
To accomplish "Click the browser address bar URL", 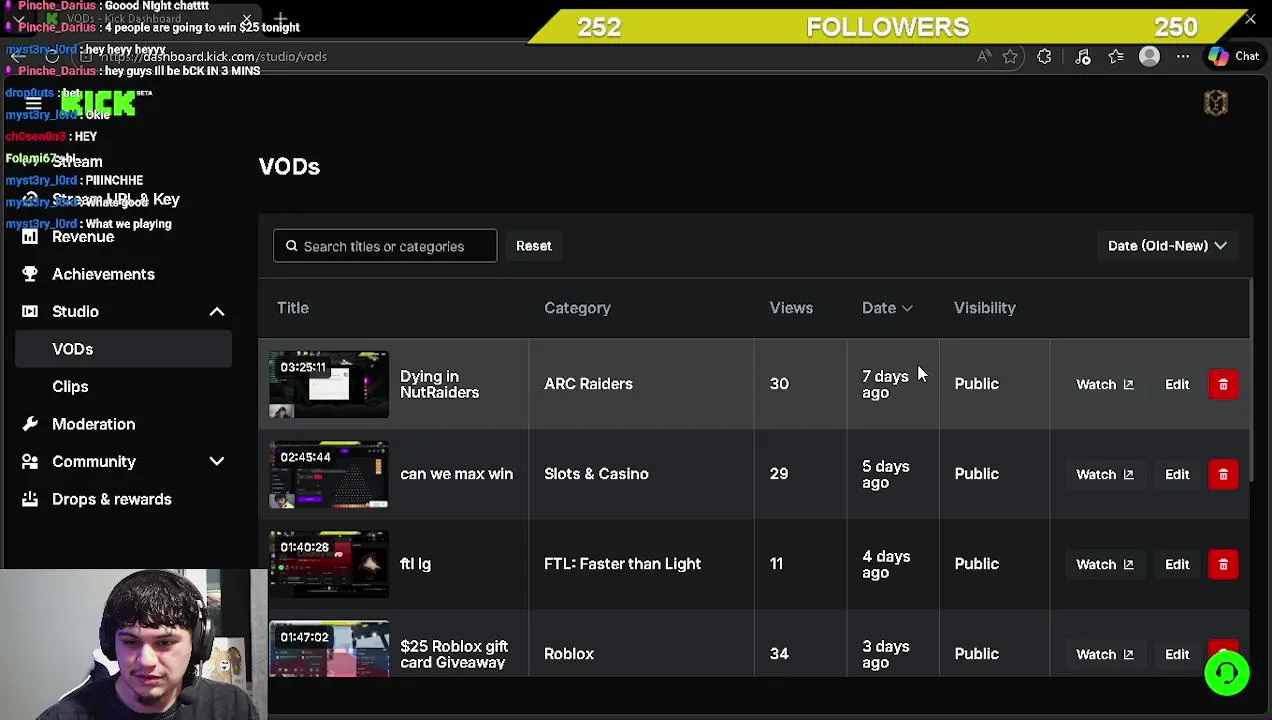I will (213, 57).
